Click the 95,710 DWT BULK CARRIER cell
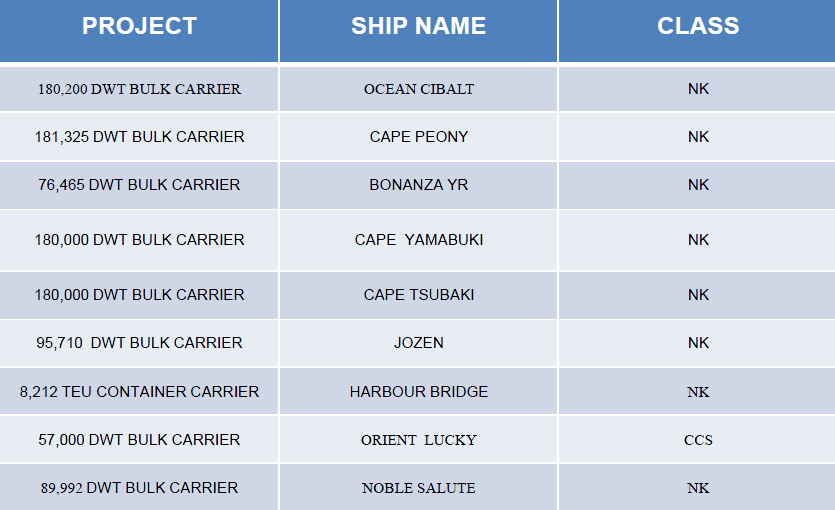 pyautogui.click(x=139, y=343)
